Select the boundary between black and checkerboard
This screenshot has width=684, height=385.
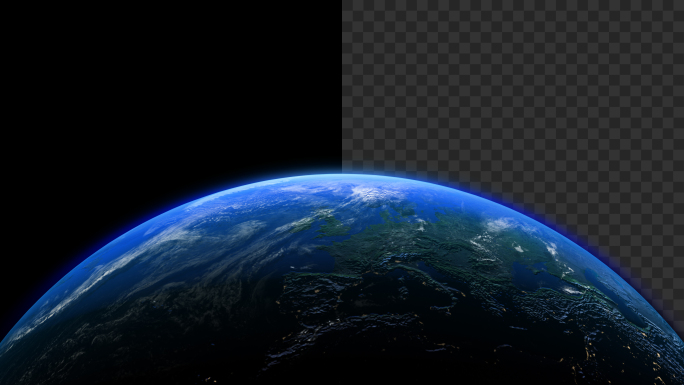342,85
